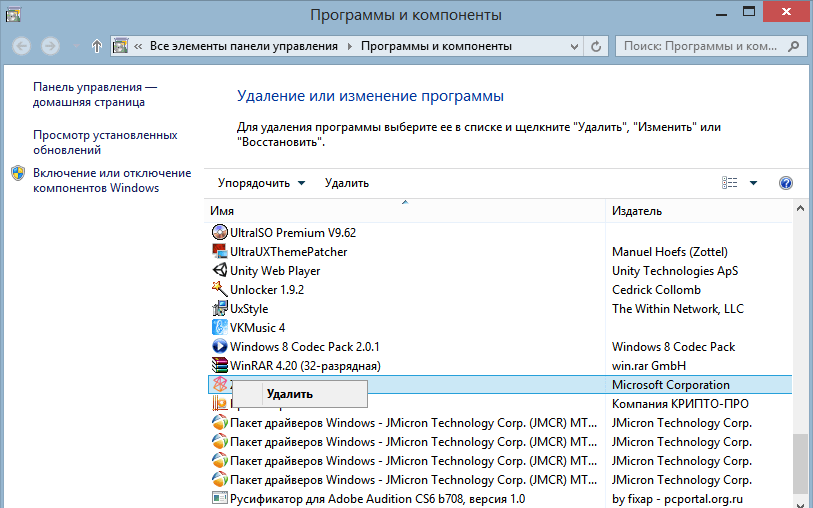Expand the view options dropdown arrow
Viewport: 813px width, 508px height.
(753, 183)
